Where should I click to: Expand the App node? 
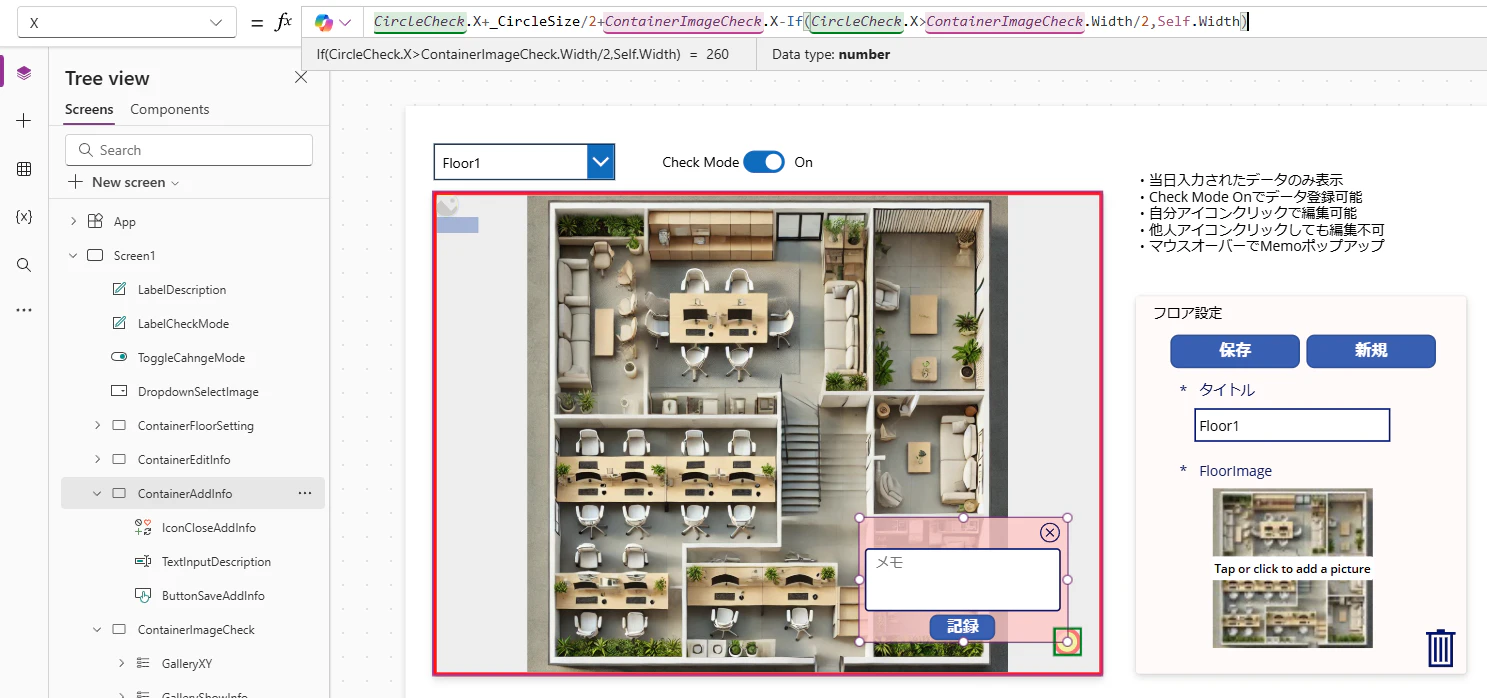[x=73, y=222]
